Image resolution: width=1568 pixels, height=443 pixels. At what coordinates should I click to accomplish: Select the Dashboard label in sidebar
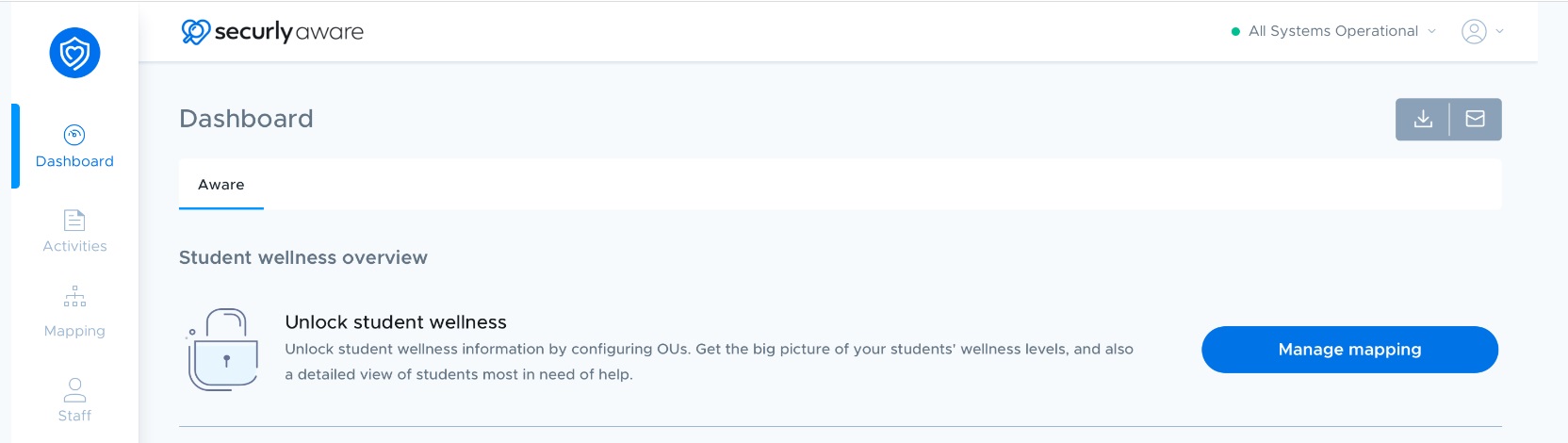pyautogui.click(x=74, y=161)
